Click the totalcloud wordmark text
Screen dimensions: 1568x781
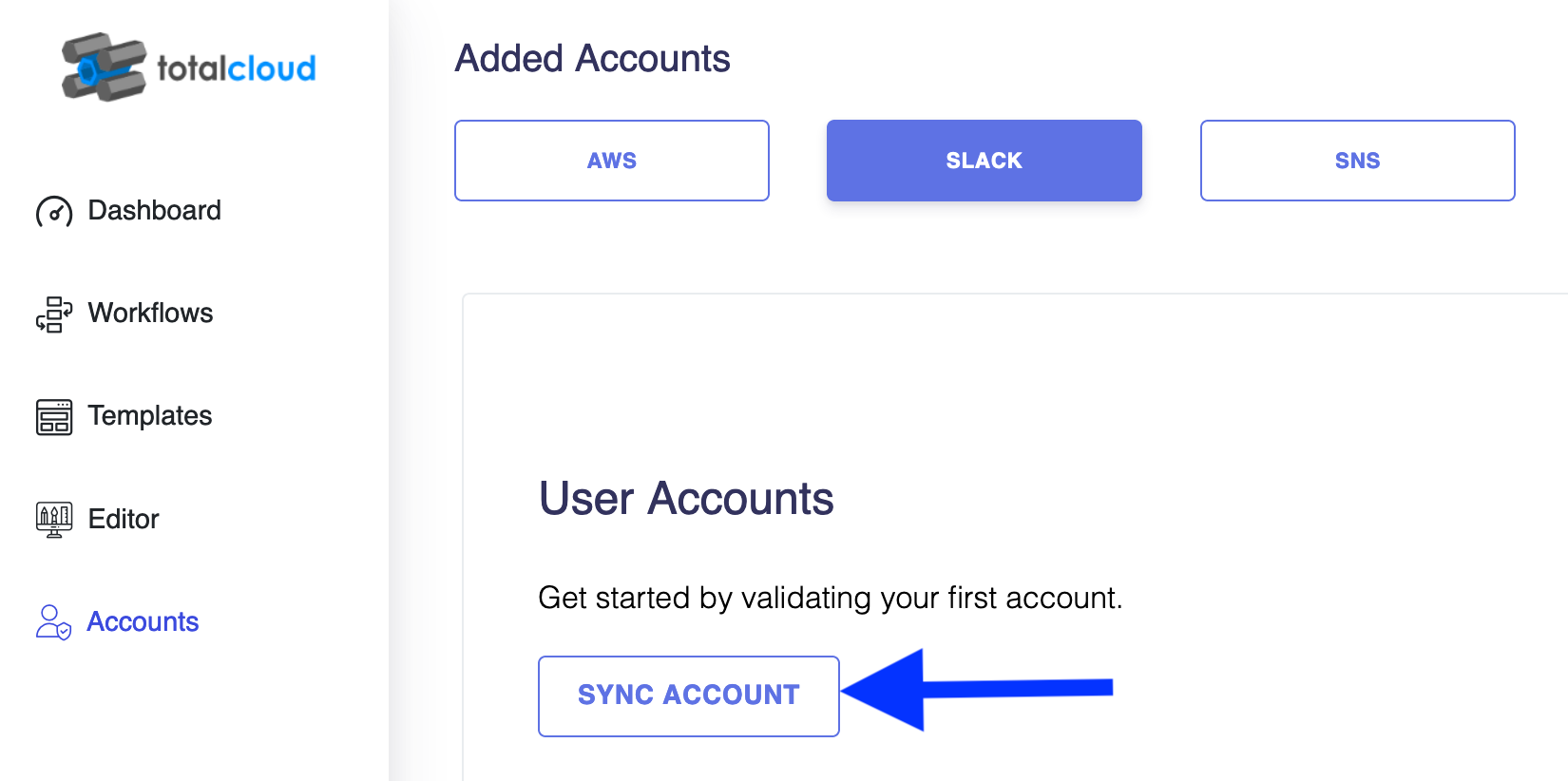coord(237,68)
